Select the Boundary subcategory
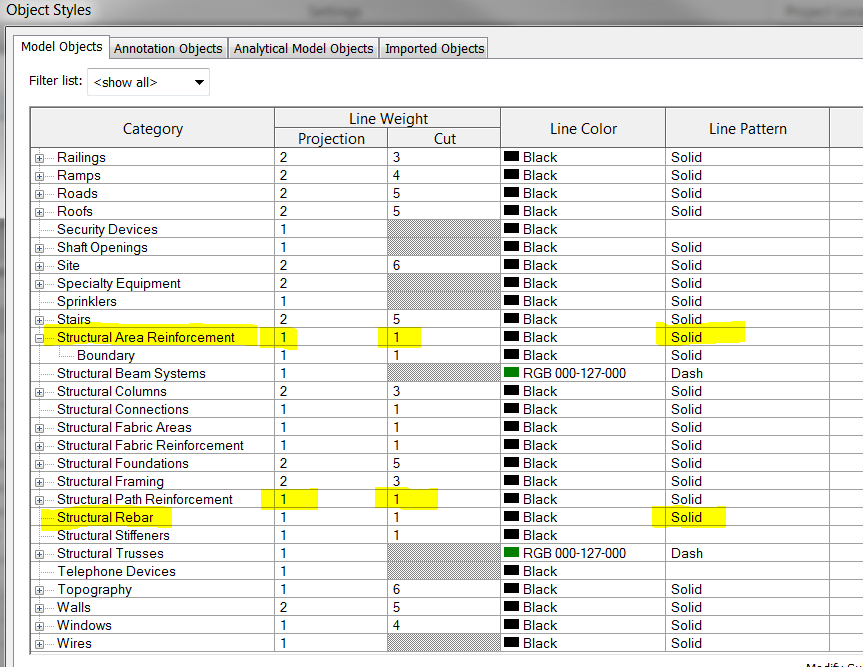The height and width of the screenshot is (667, 863). coord(105,355)
